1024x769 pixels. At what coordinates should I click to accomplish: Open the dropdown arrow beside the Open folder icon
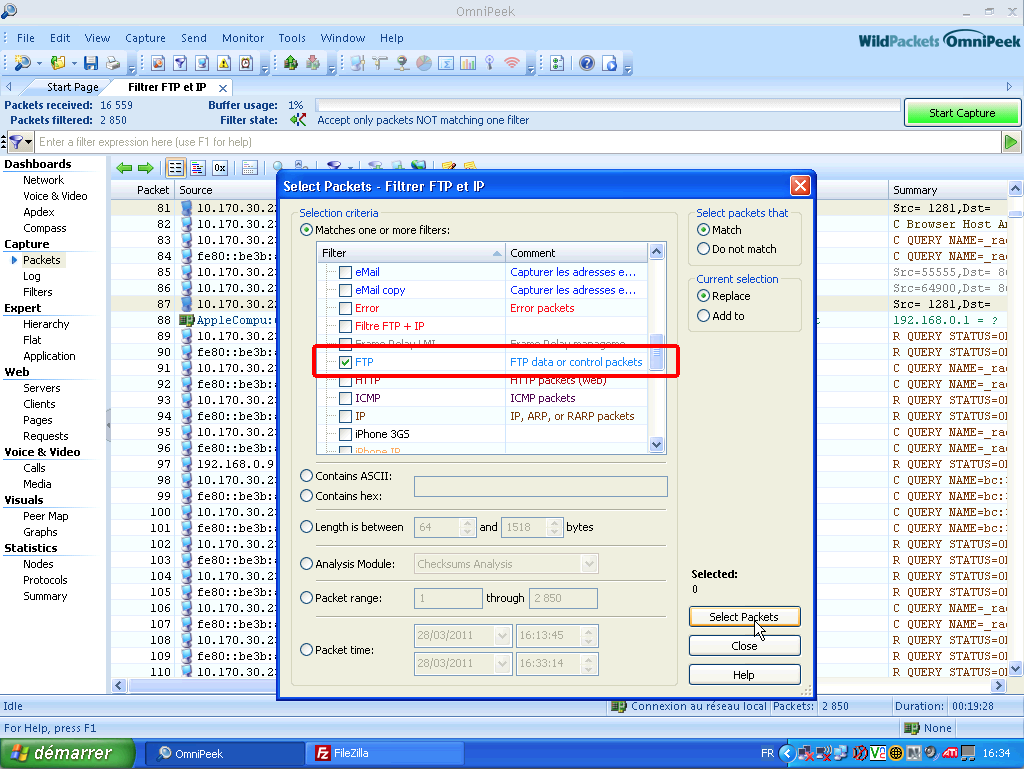coord(74,63)
